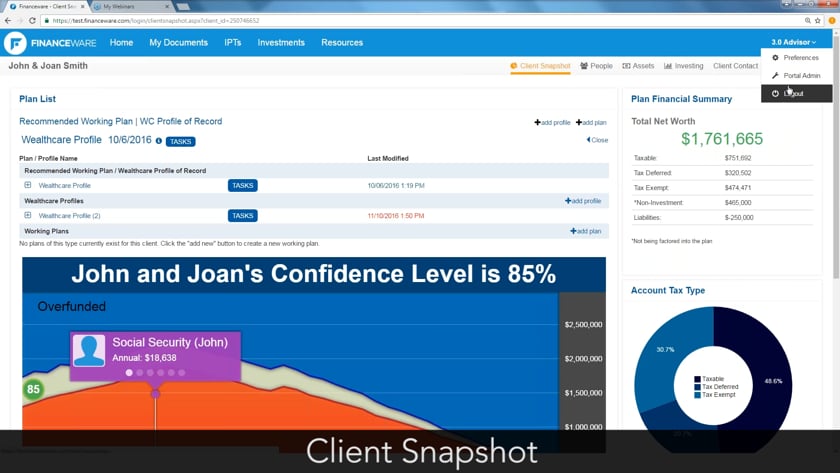Select the first carousel dot in Social Security card
The width and height of the screenshot is (840, 473).
pyautogui.click(x=129, y=372)
